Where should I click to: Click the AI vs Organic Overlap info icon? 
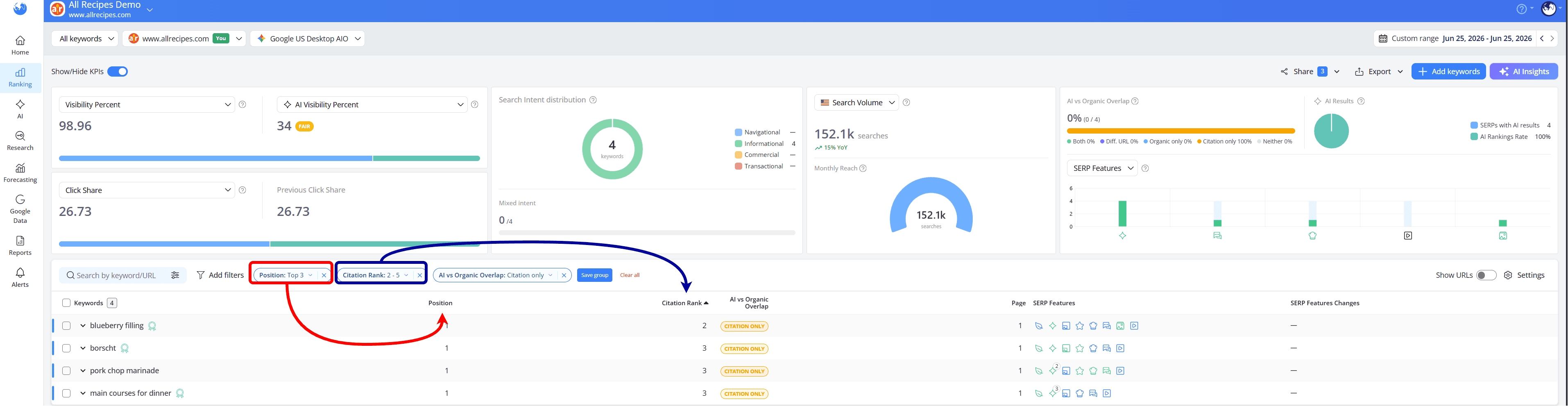tap(1135, 101)
